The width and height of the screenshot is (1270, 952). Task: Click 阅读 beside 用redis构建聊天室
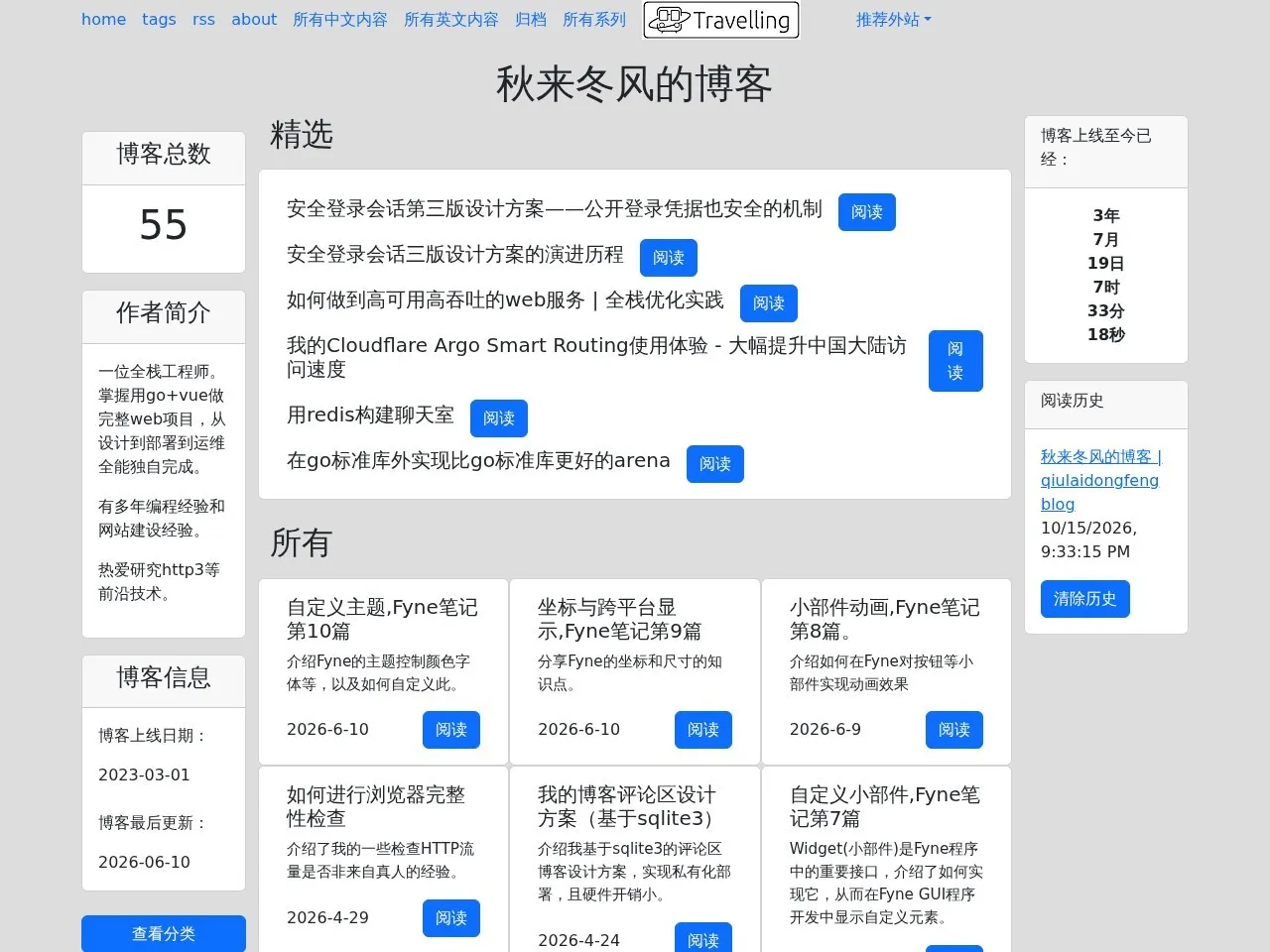pyautogui.click(x=499, y=418)
